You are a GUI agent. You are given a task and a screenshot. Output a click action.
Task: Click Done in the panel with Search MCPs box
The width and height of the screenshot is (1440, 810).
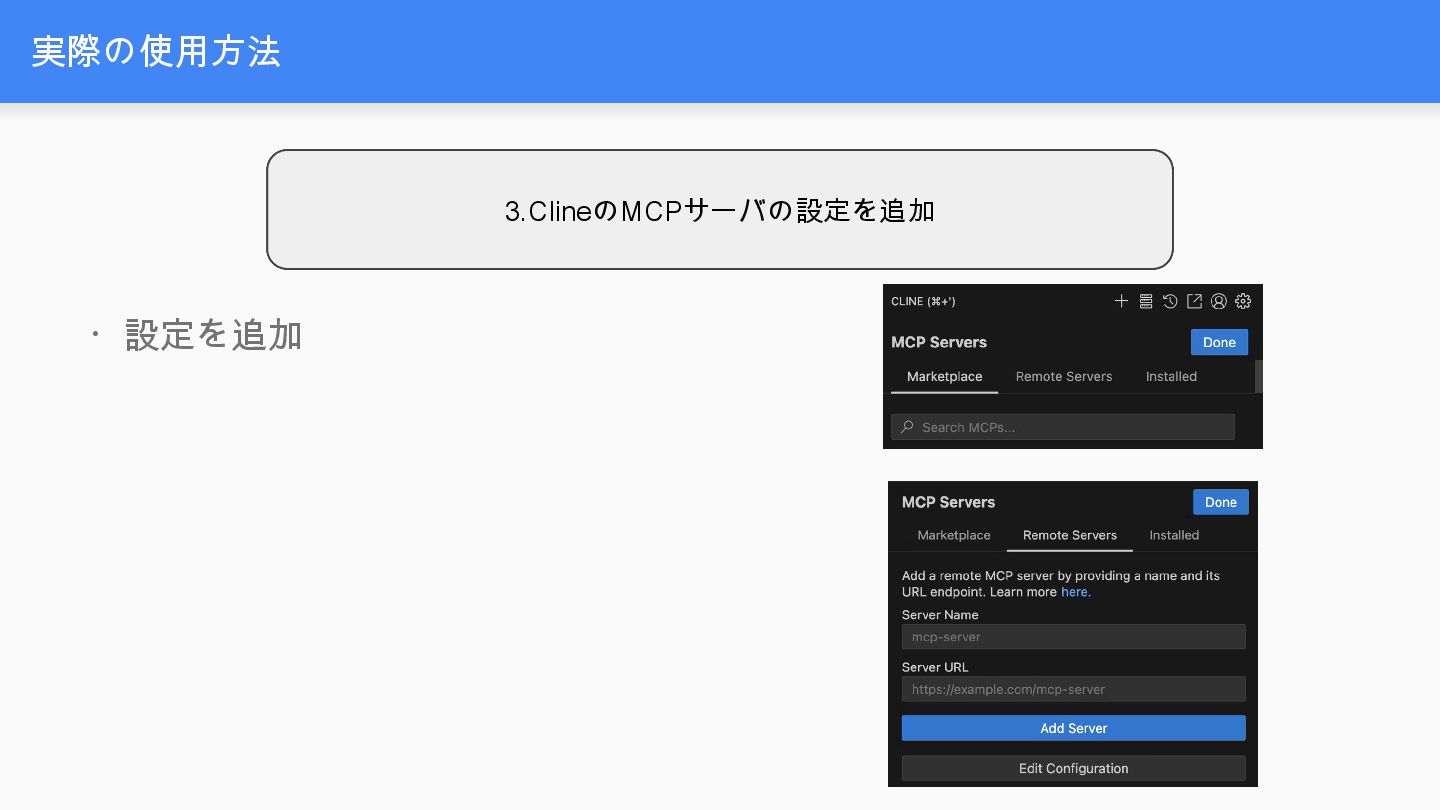coord(1219,342)
